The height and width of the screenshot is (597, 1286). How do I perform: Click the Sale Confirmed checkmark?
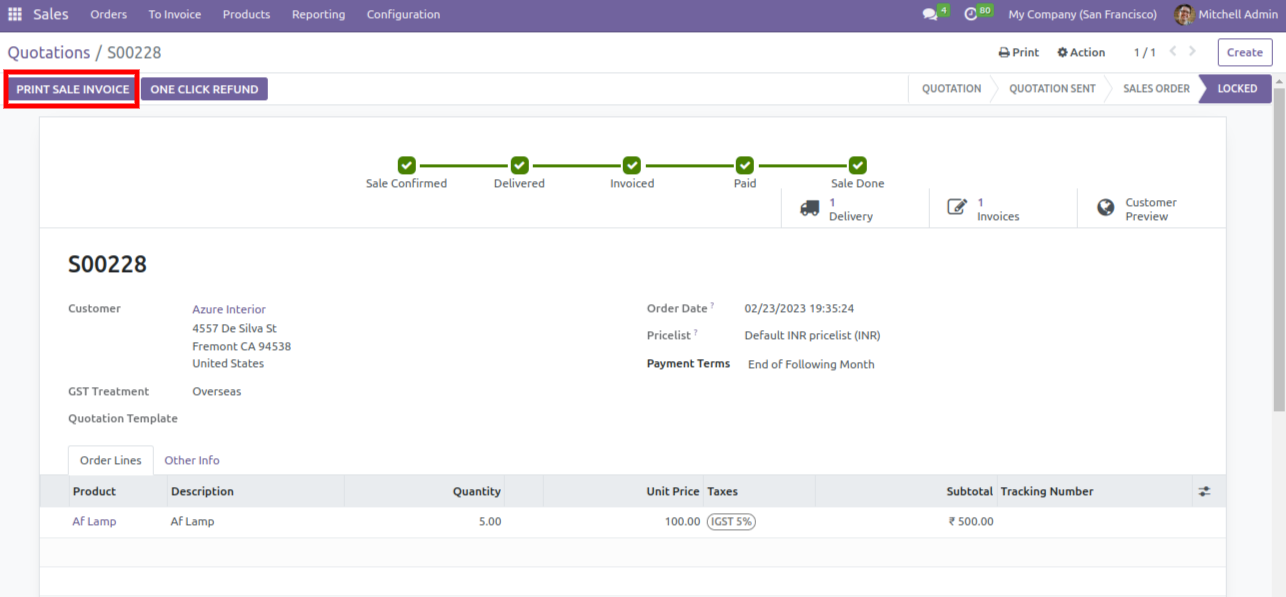click(x=406, y=166)
